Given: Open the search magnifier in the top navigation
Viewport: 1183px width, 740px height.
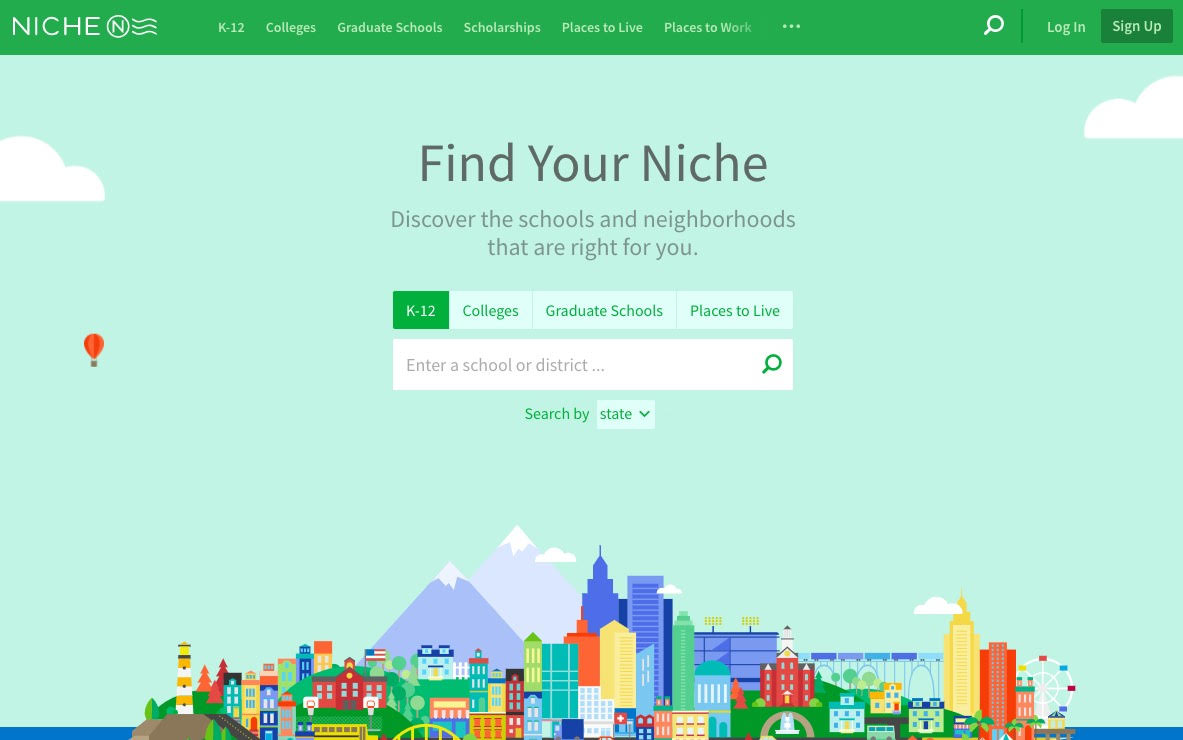Looking at the screenshot, I should [x=993, y=25].
